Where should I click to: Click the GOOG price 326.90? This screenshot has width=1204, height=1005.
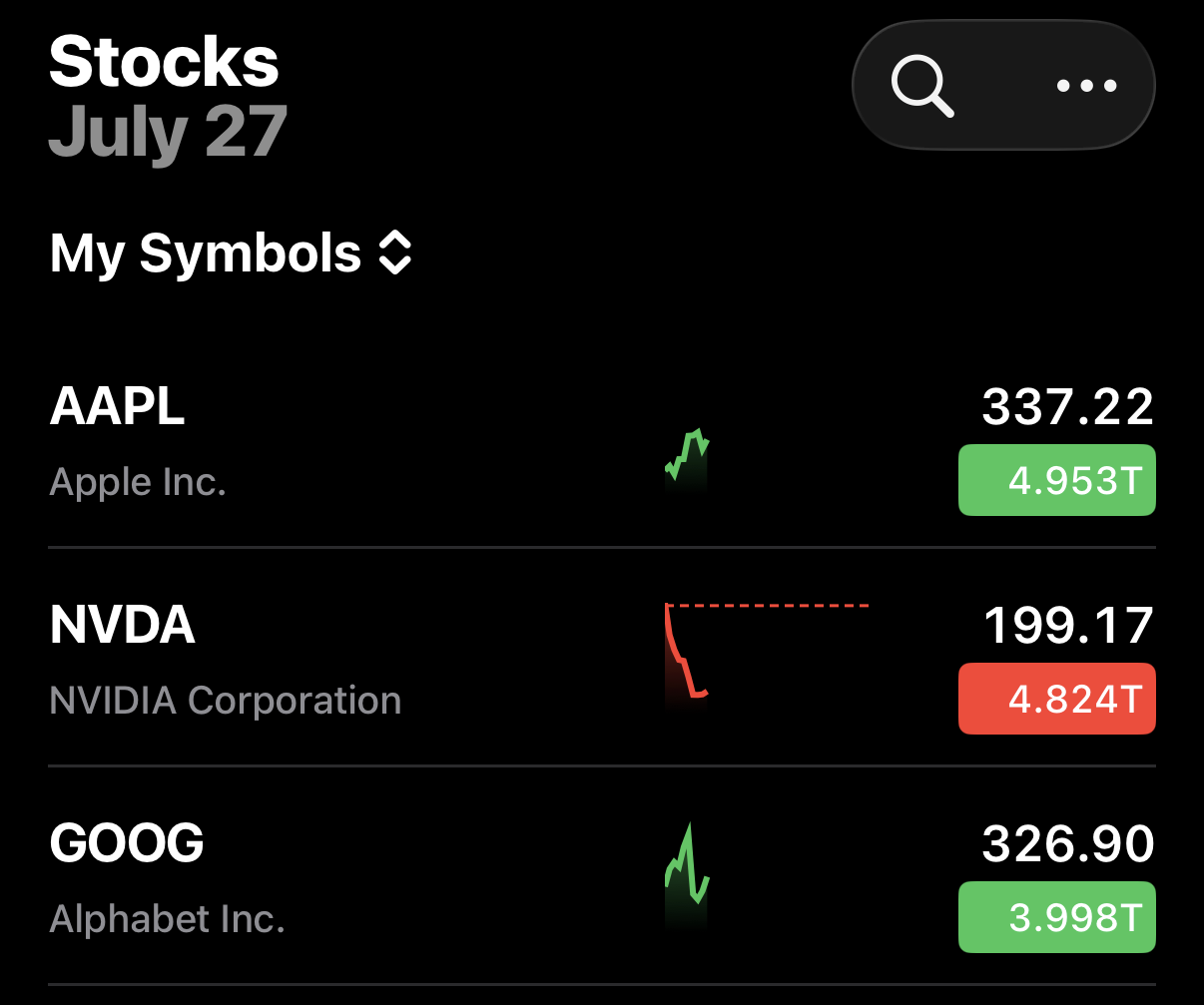tap(1068, 844)
